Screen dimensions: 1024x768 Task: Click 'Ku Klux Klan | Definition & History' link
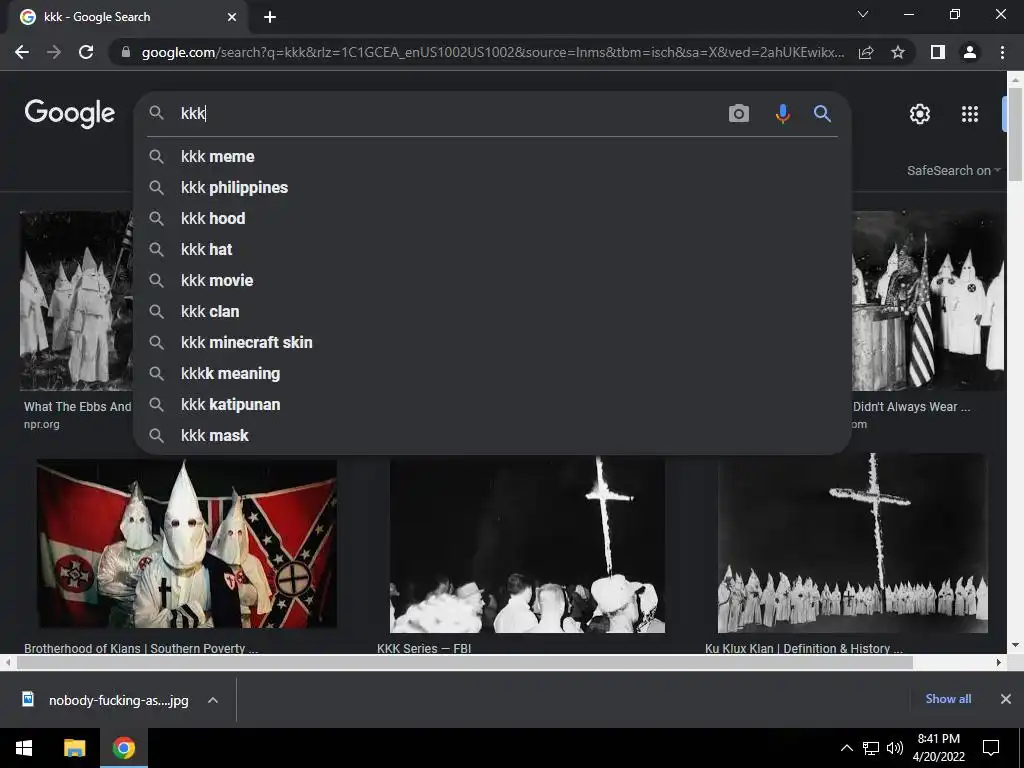pos(804,648)
